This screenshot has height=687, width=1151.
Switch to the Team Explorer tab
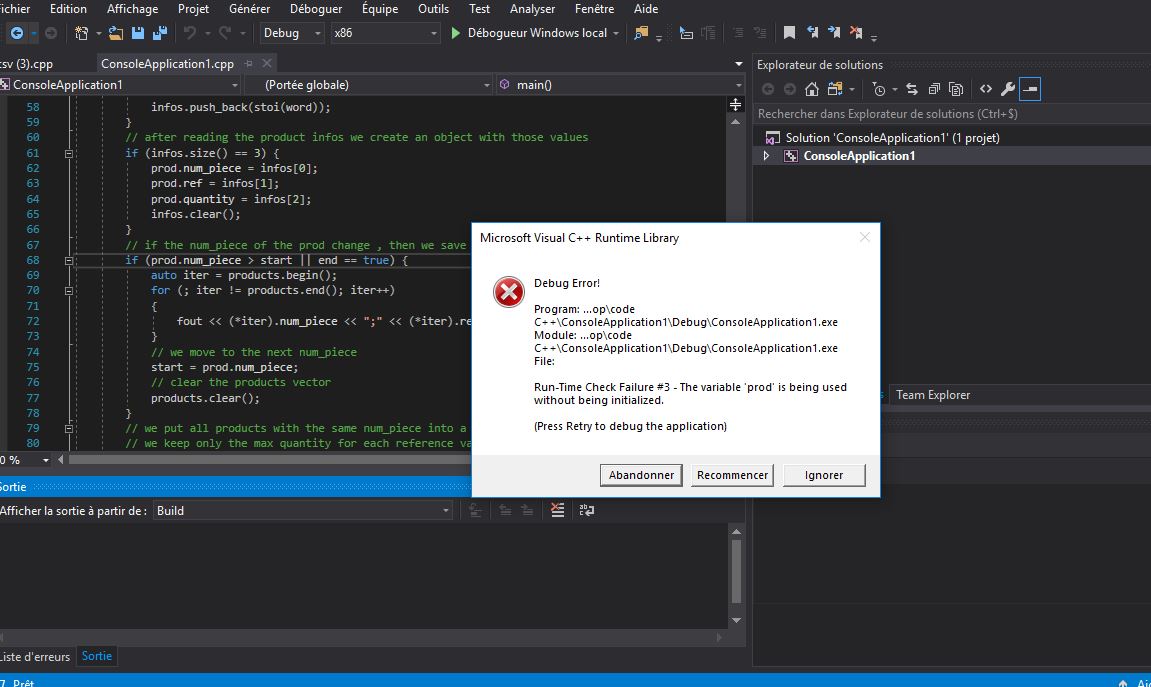932,395
